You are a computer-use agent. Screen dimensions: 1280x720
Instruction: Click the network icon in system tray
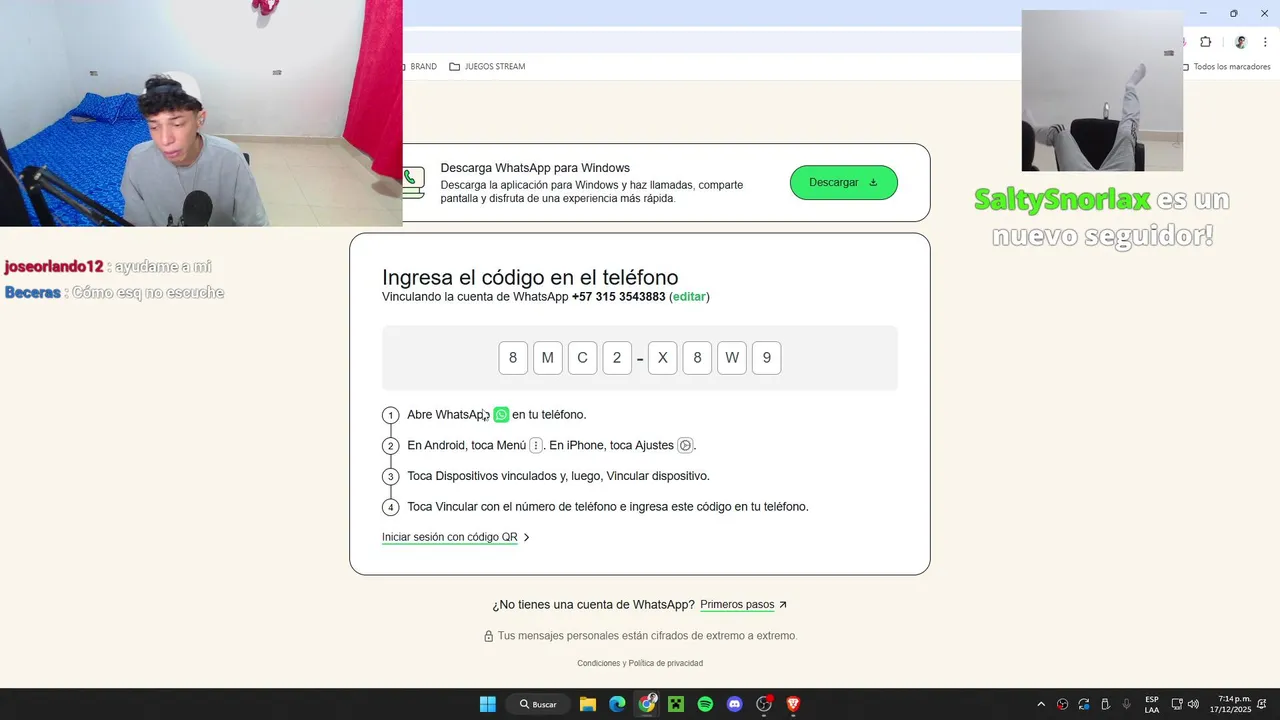[x=1177, y=704]
